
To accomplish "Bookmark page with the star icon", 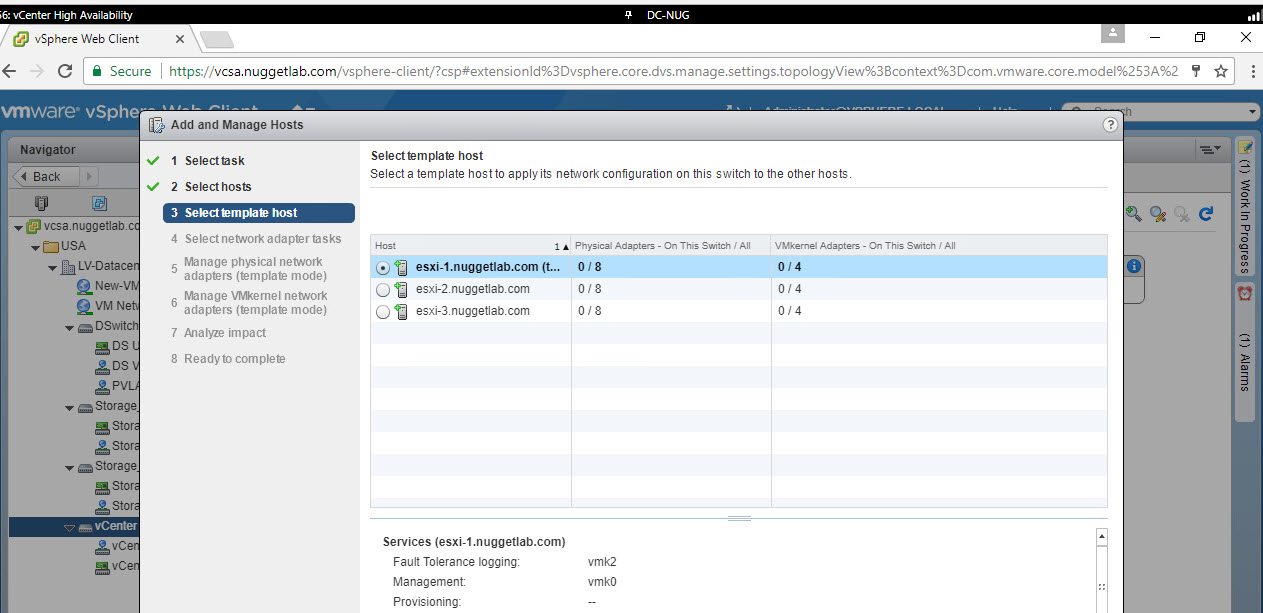I will click(1220, 72).
